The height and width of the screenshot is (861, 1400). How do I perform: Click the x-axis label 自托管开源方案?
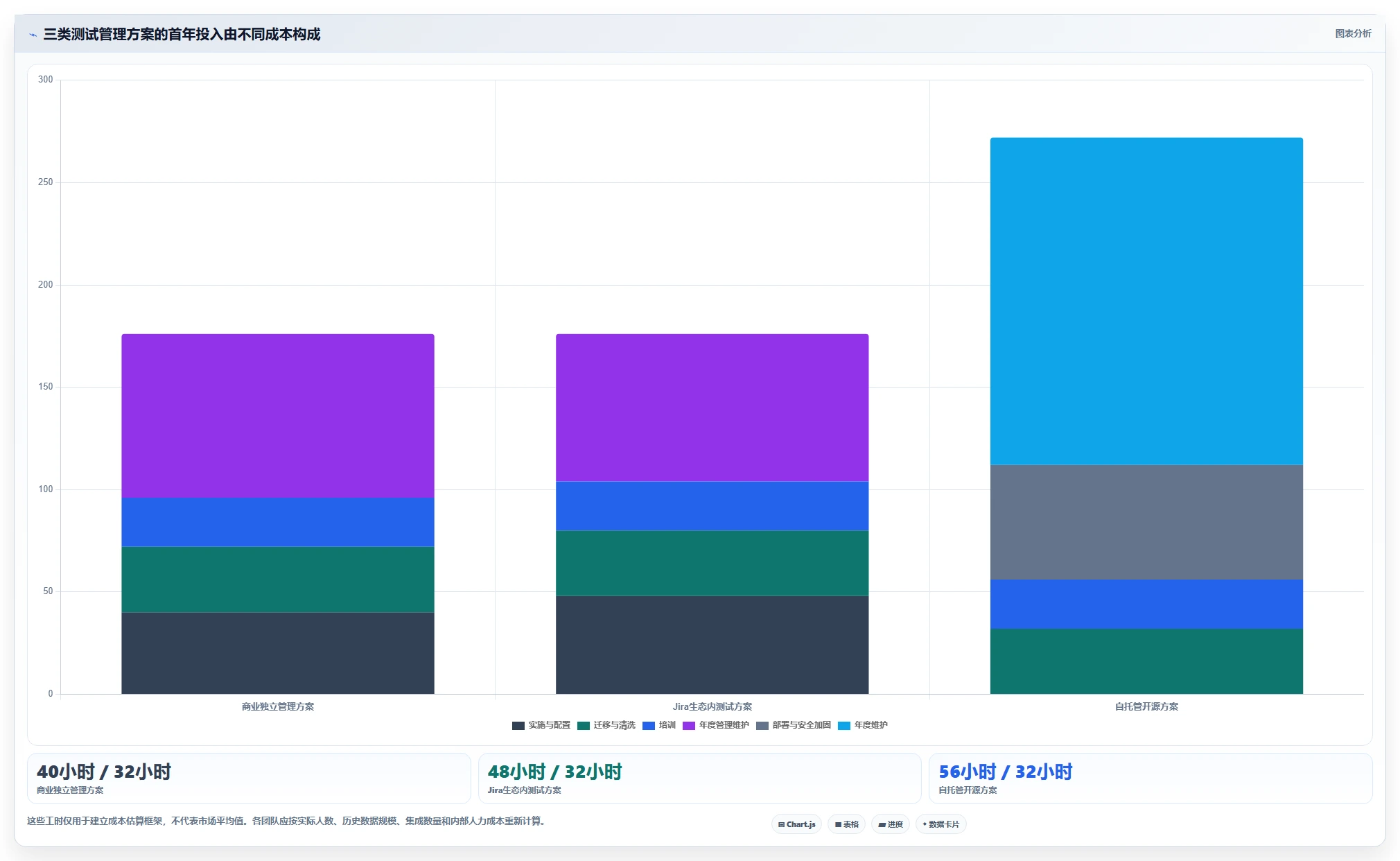coord(1146,706)
